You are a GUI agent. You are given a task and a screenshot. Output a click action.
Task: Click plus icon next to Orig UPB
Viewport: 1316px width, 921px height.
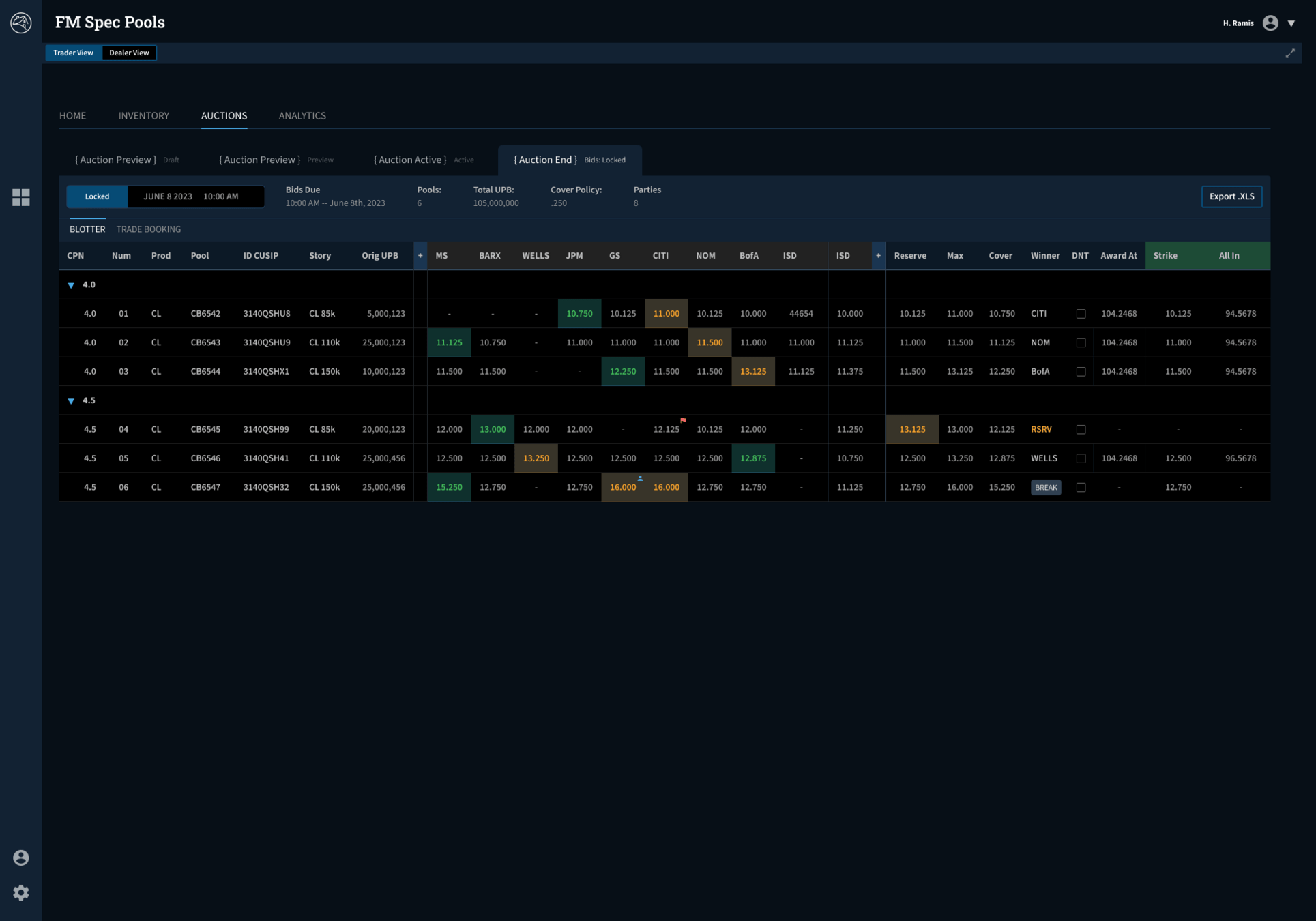pos(420,256)
